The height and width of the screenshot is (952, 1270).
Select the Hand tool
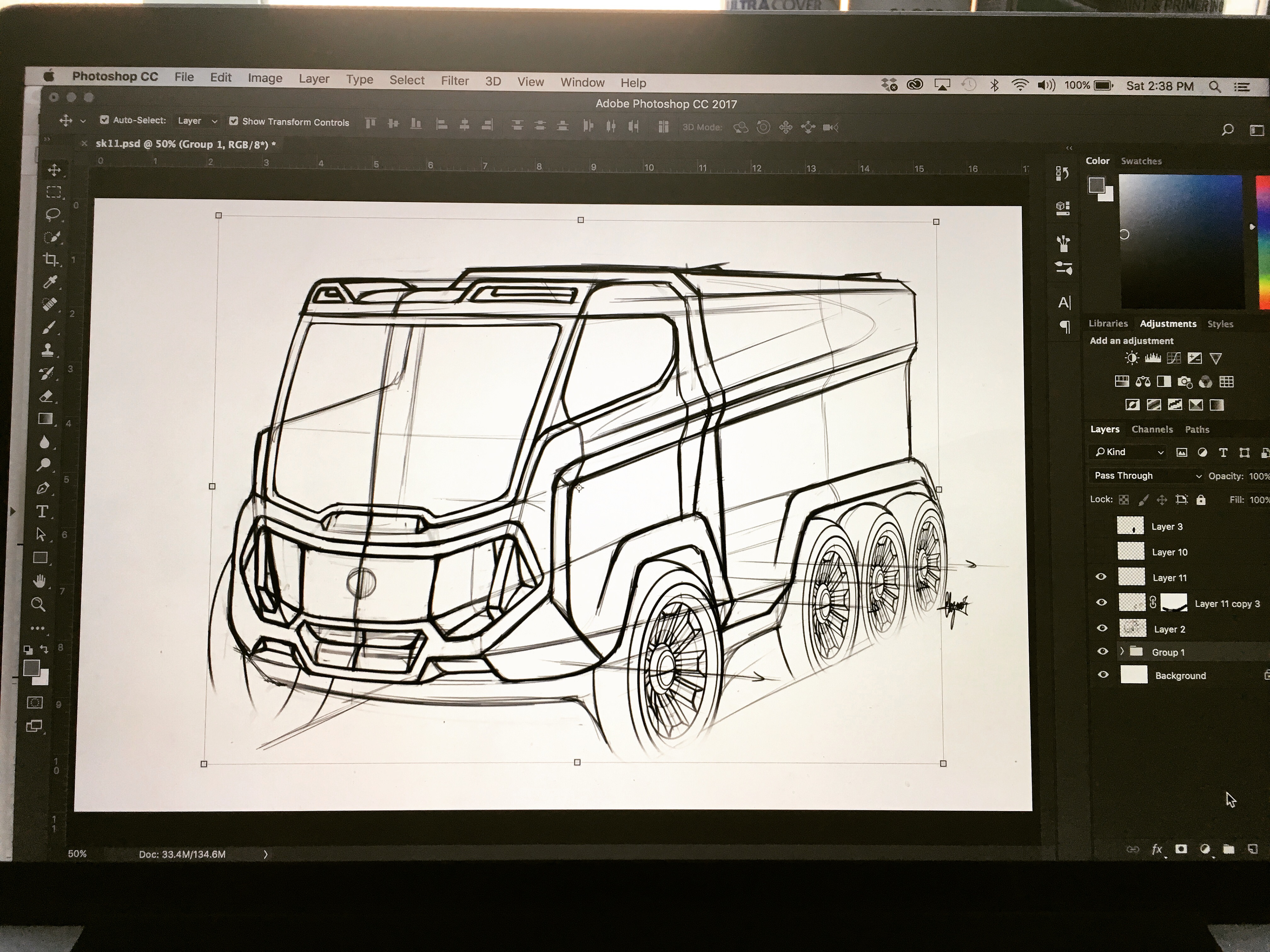point(40,581)
